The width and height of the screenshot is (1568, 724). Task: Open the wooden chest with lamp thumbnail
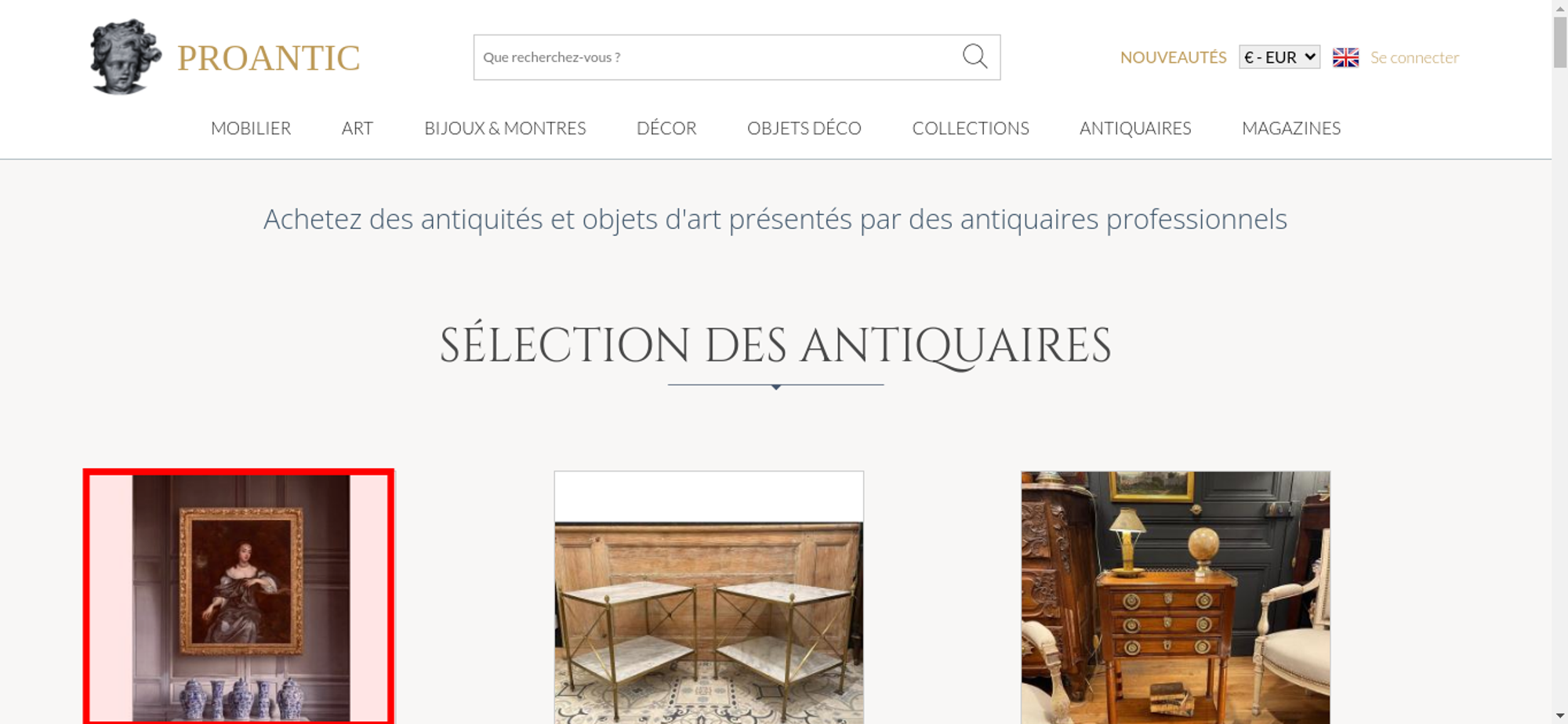(x=1175, y=597)
